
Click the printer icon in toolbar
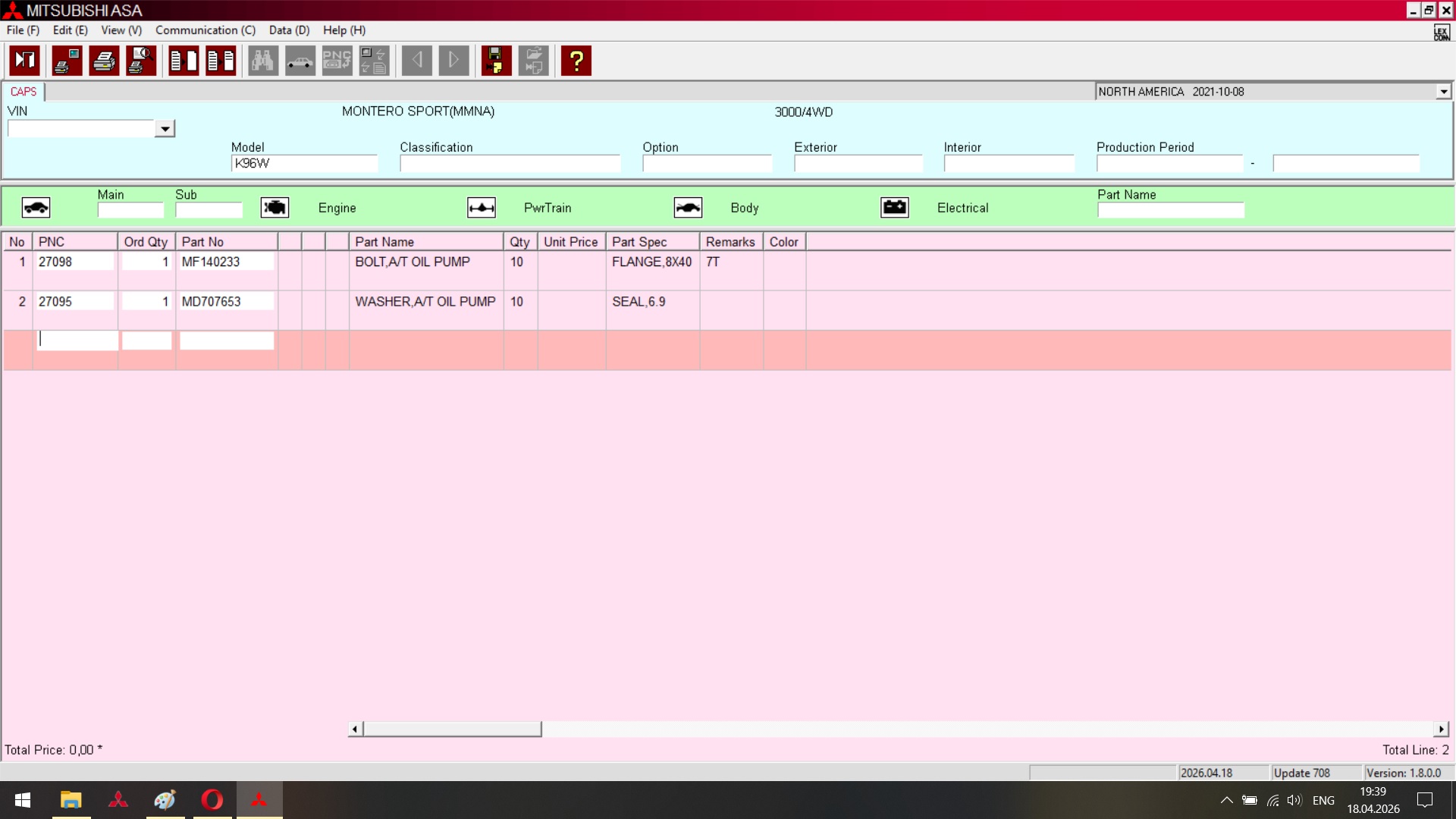(x=104, y=61)
